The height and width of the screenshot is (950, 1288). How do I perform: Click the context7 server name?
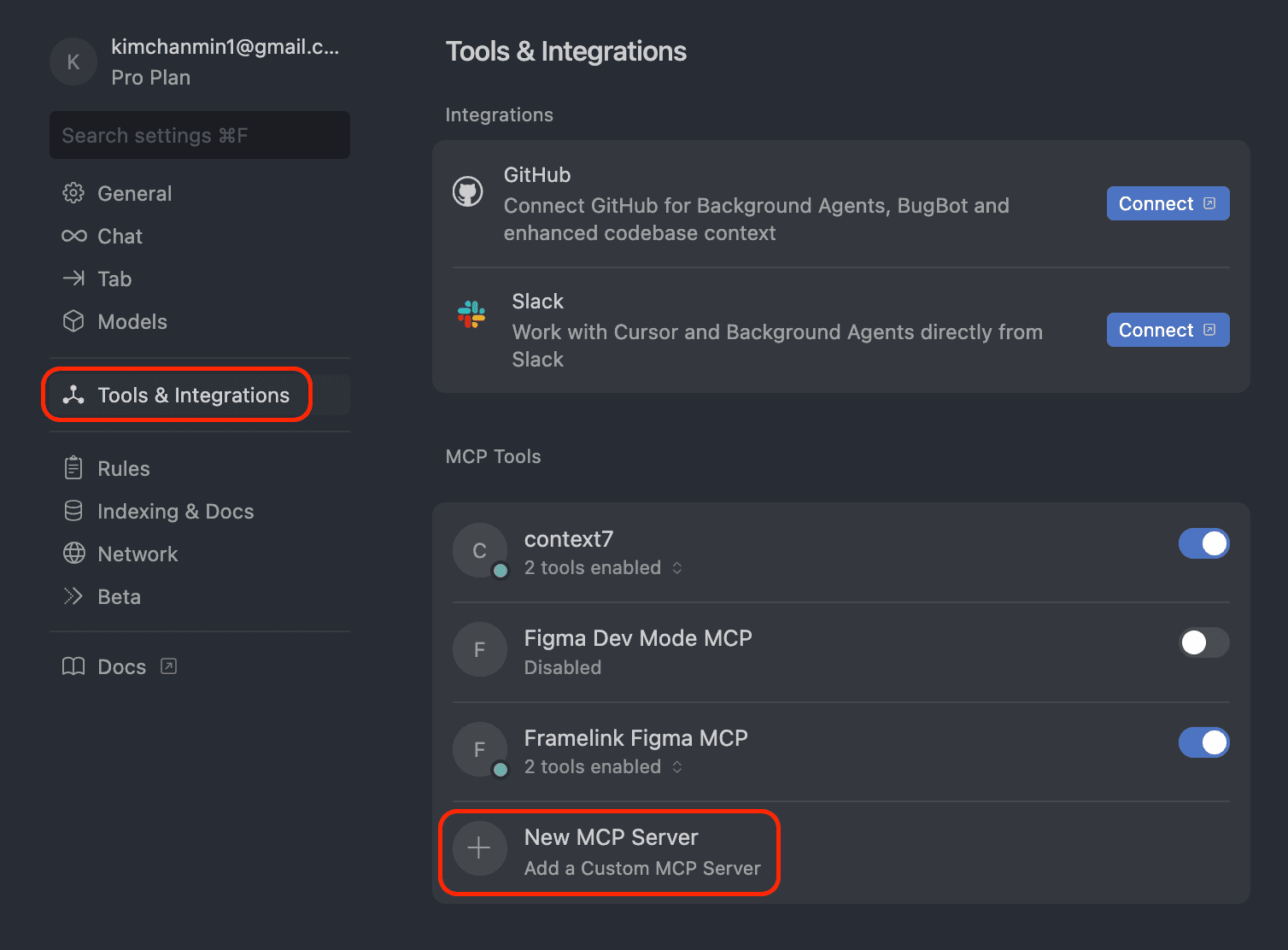pos(569,539)
